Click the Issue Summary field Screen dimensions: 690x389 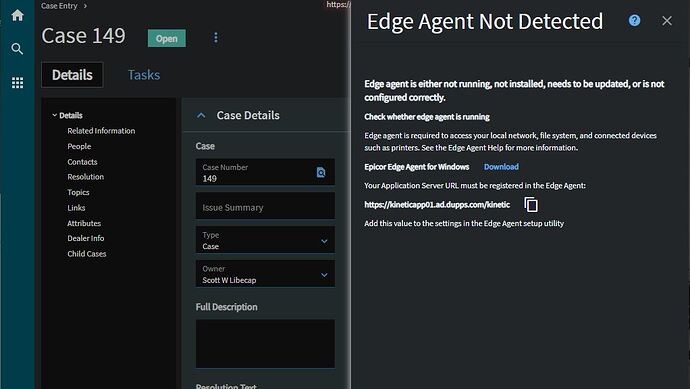265,206
